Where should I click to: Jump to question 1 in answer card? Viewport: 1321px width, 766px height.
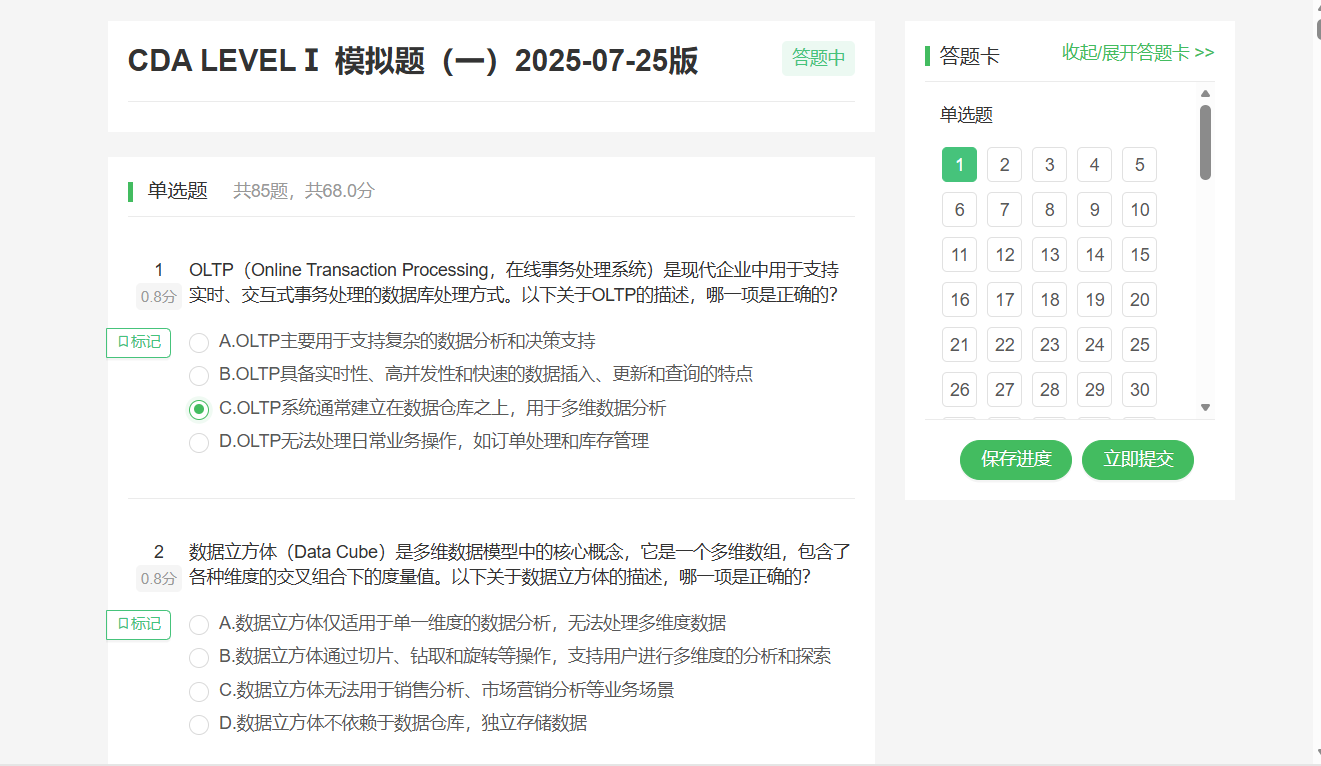pyautogui.click(x=959, y=165)
